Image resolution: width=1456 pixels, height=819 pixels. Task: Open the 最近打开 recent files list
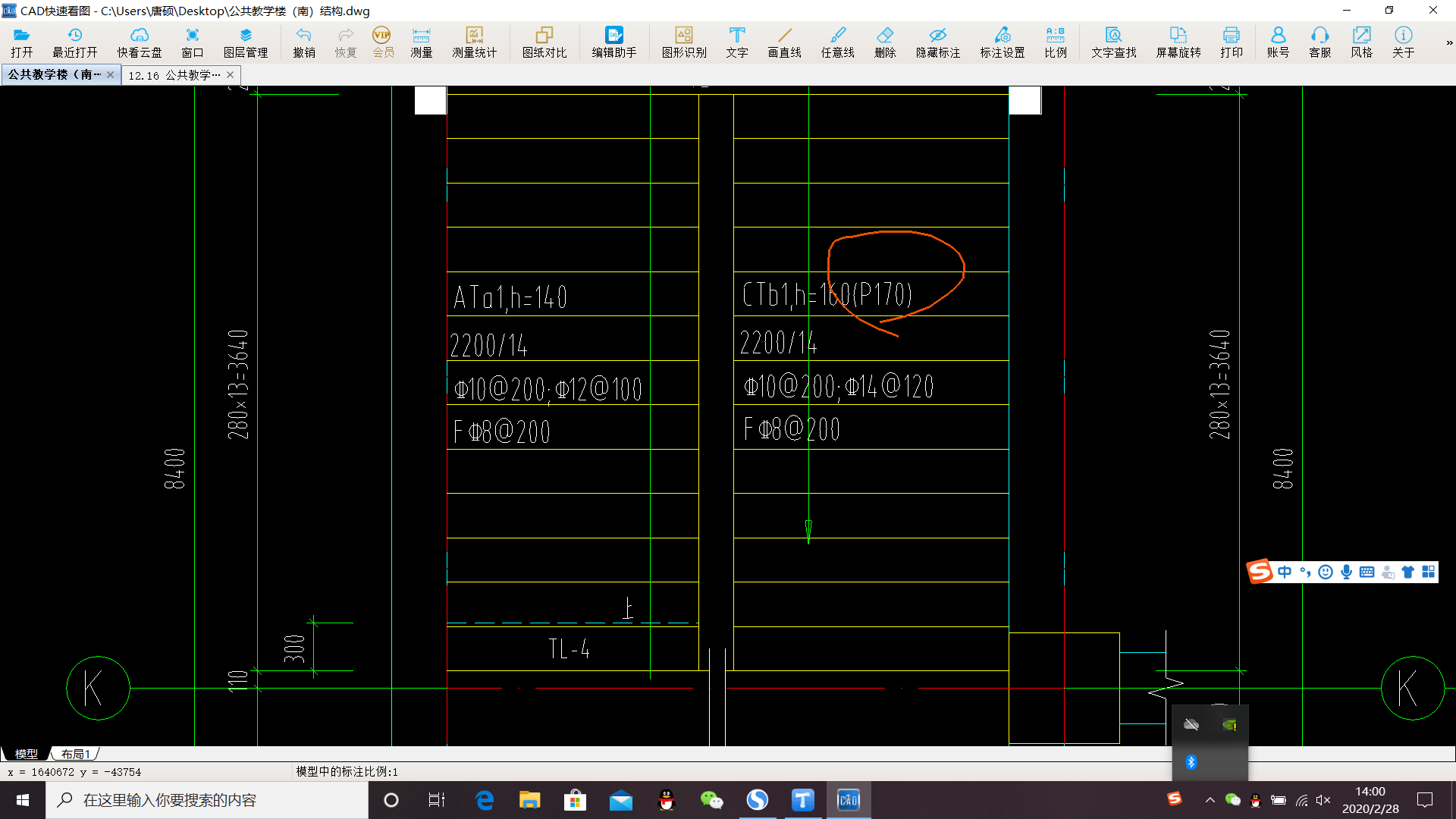tap(75, 42)
